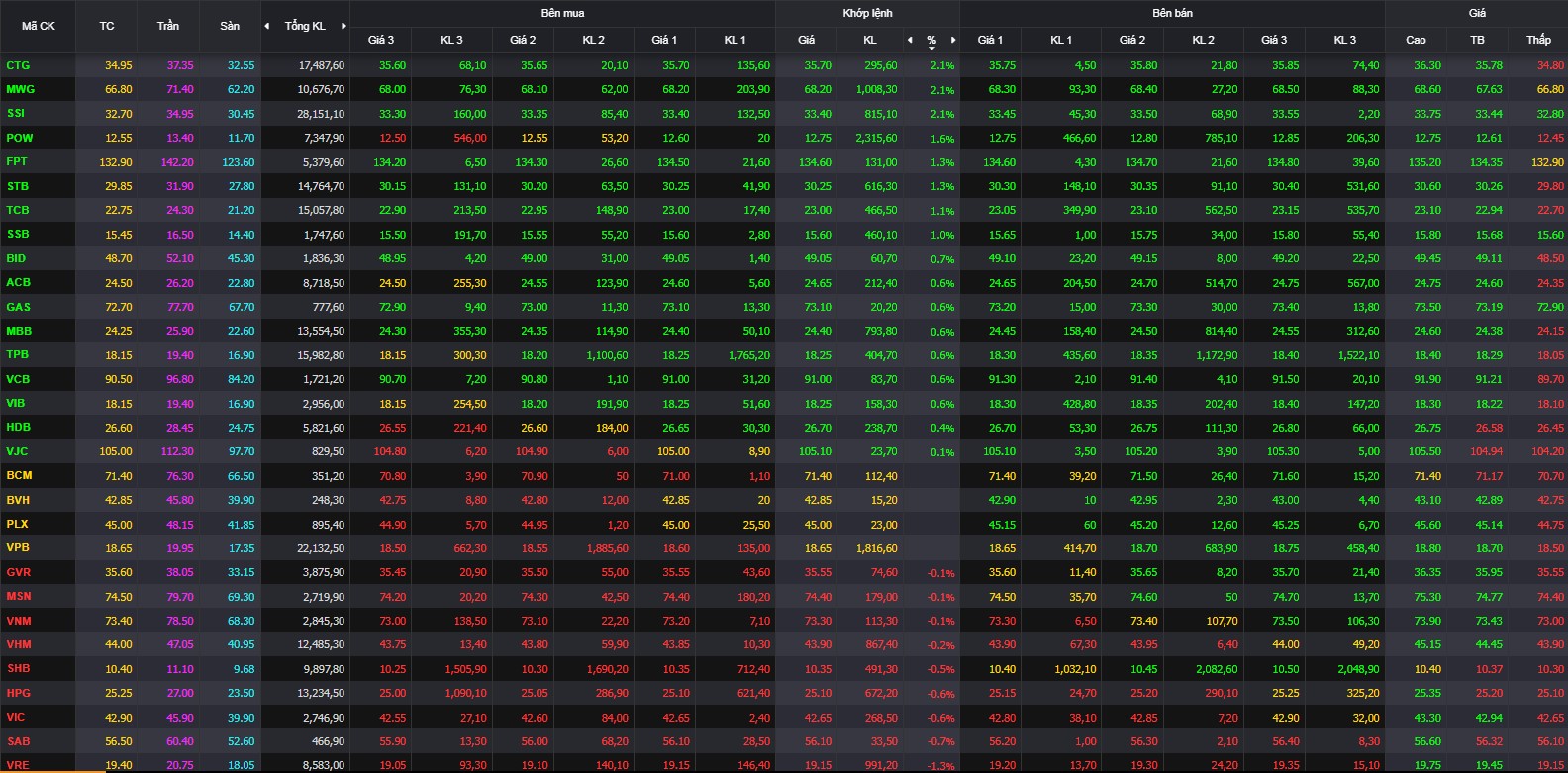
Task: Open the HPG stock symbol
Action: pyautogui.click(x=18, y=693)
